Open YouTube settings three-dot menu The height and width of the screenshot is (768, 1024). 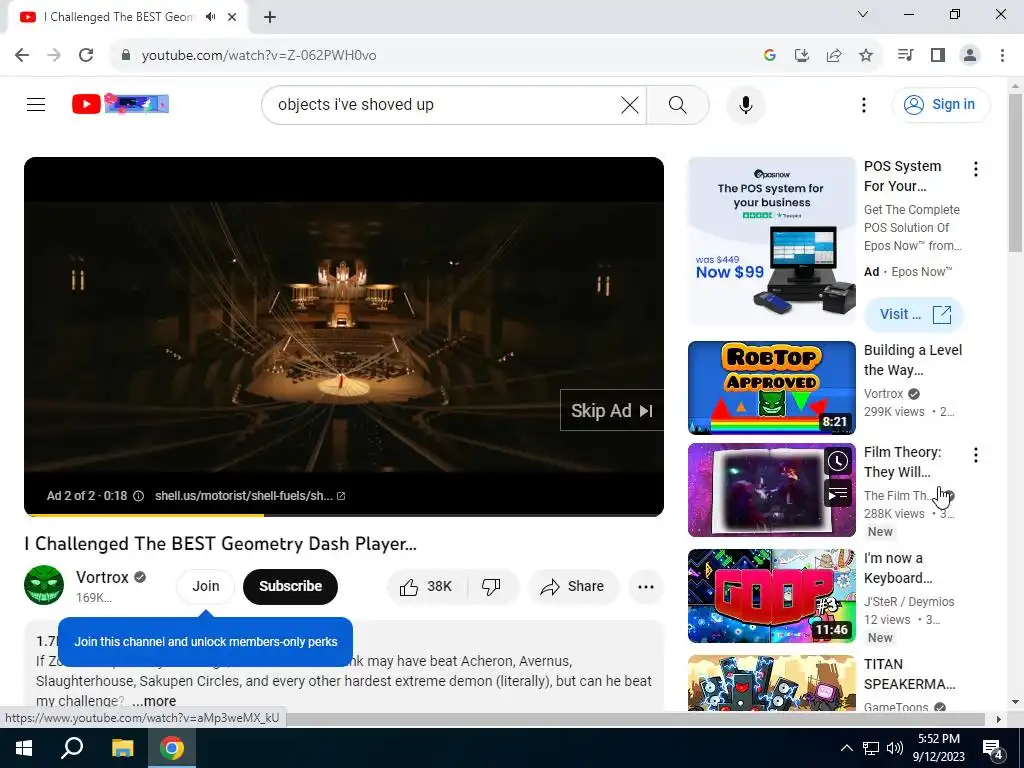point(863,104)
